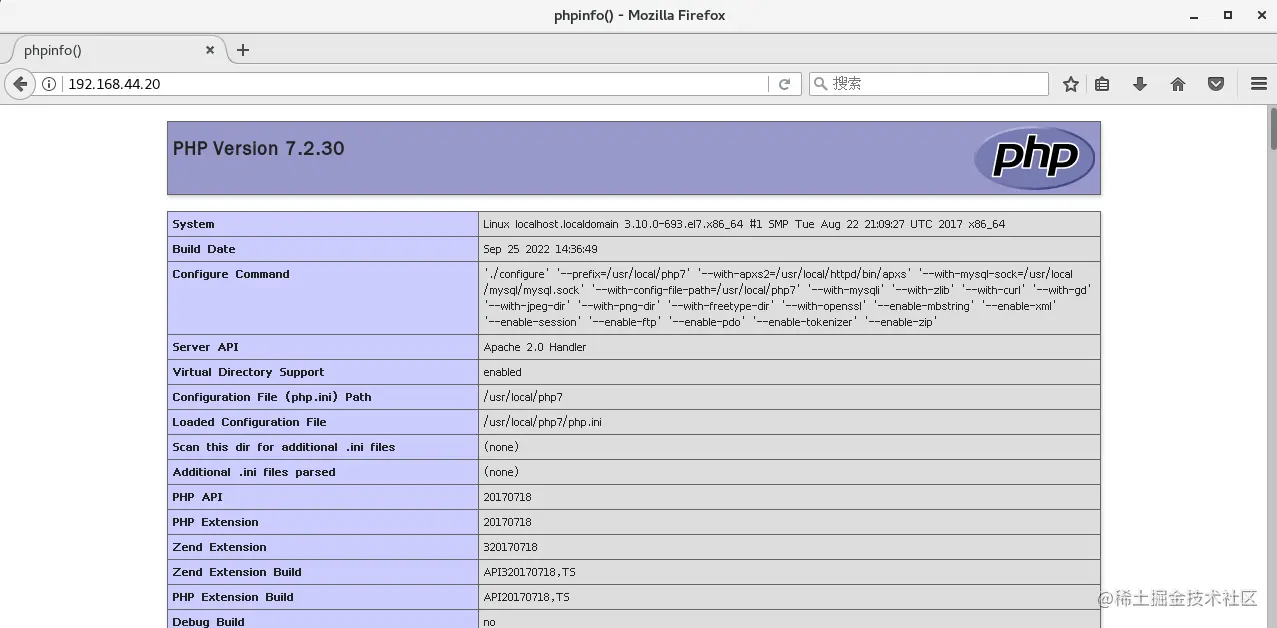
Task: Click the search magnifier icon
Action: [x=820, y=84]
